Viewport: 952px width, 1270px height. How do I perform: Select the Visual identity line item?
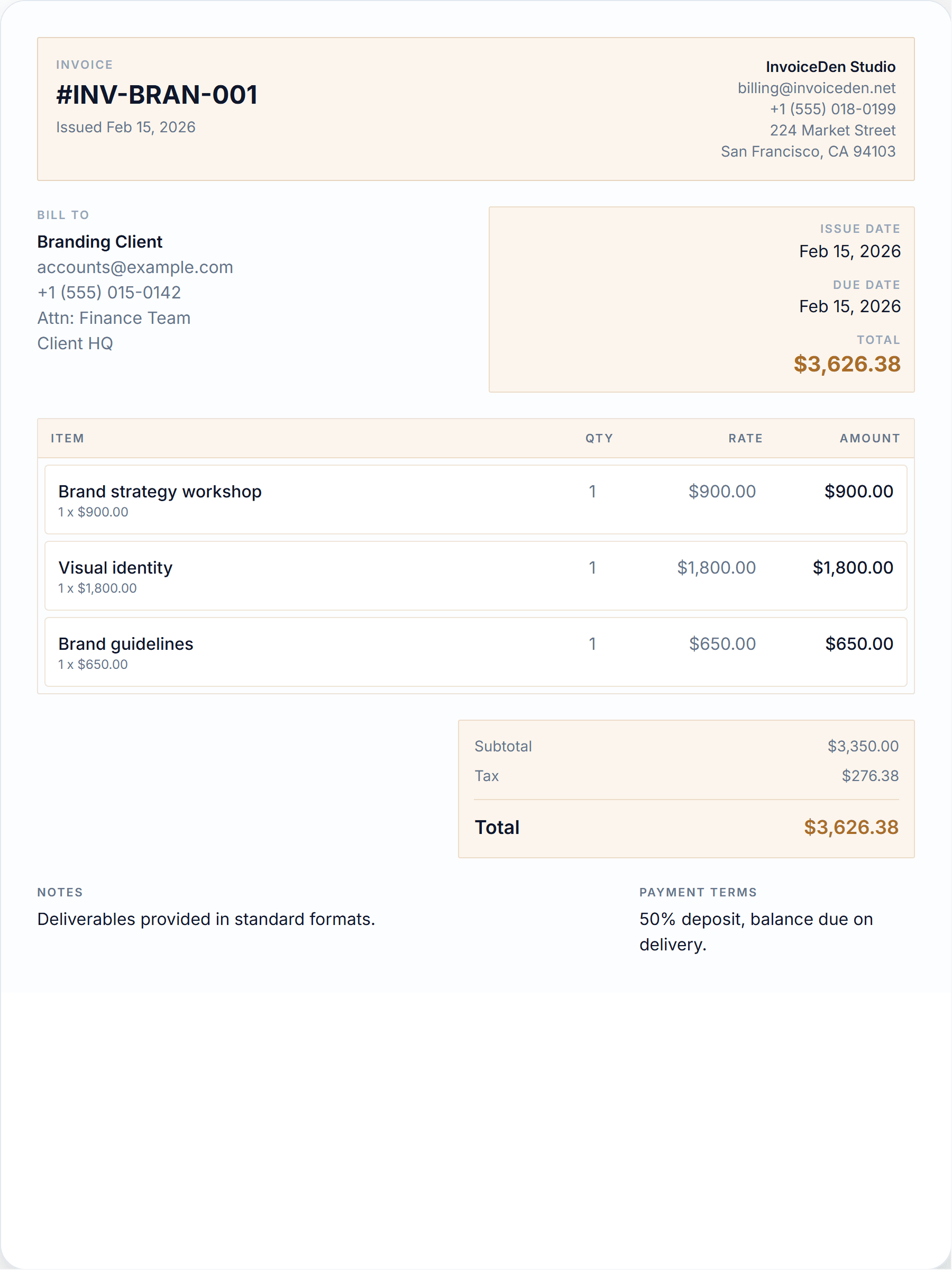point(475,576)
